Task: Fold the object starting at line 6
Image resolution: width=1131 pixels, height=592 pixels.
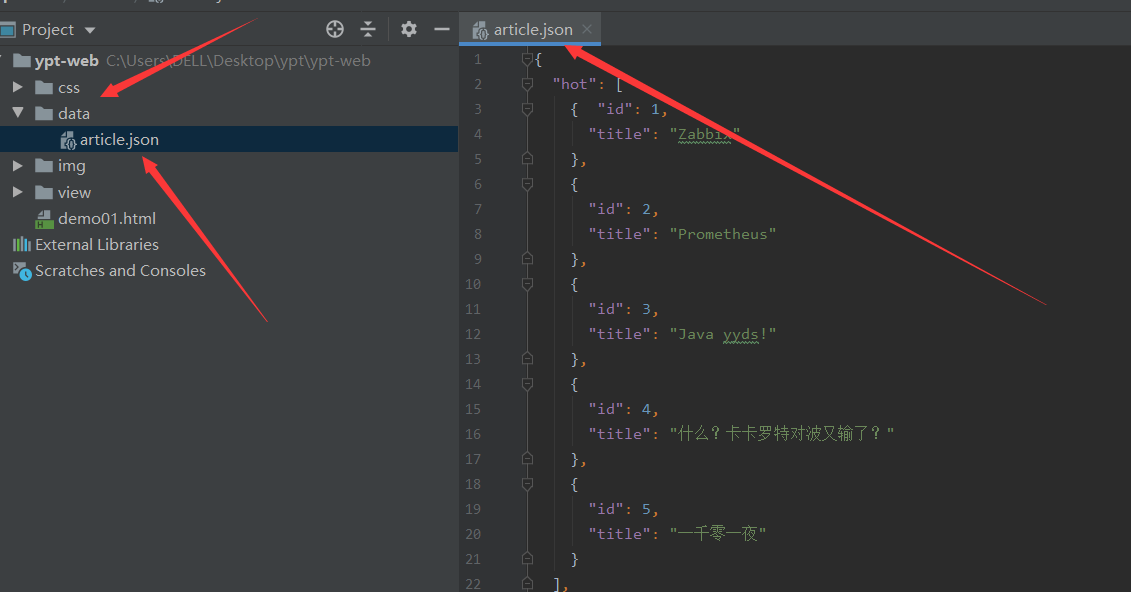Action: pos(527,184)
